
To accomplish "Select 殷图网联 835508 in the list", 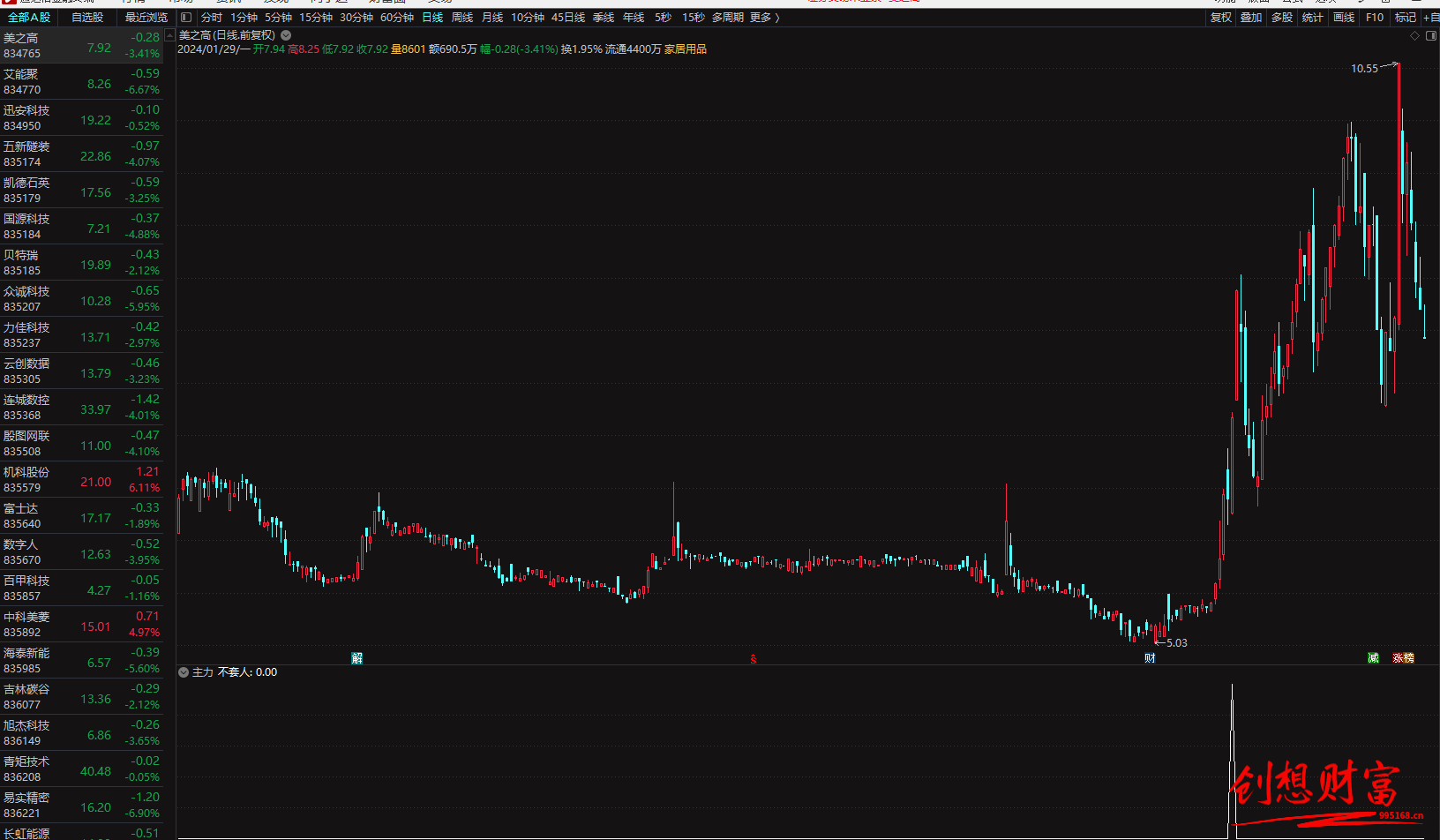I will [81, 444].
